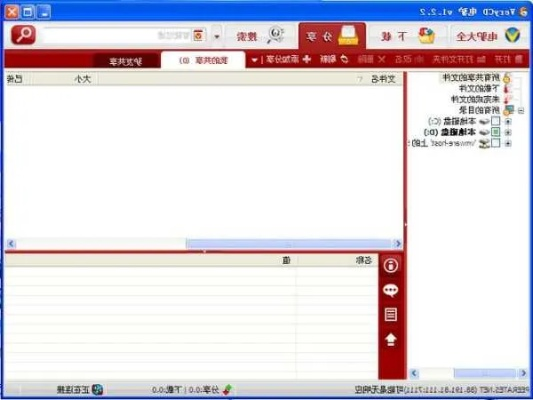Click the 下载:0.0 speed text in the status bar
Image resolution: width=533 pixels, height=400 pixels.
[167, 389]
